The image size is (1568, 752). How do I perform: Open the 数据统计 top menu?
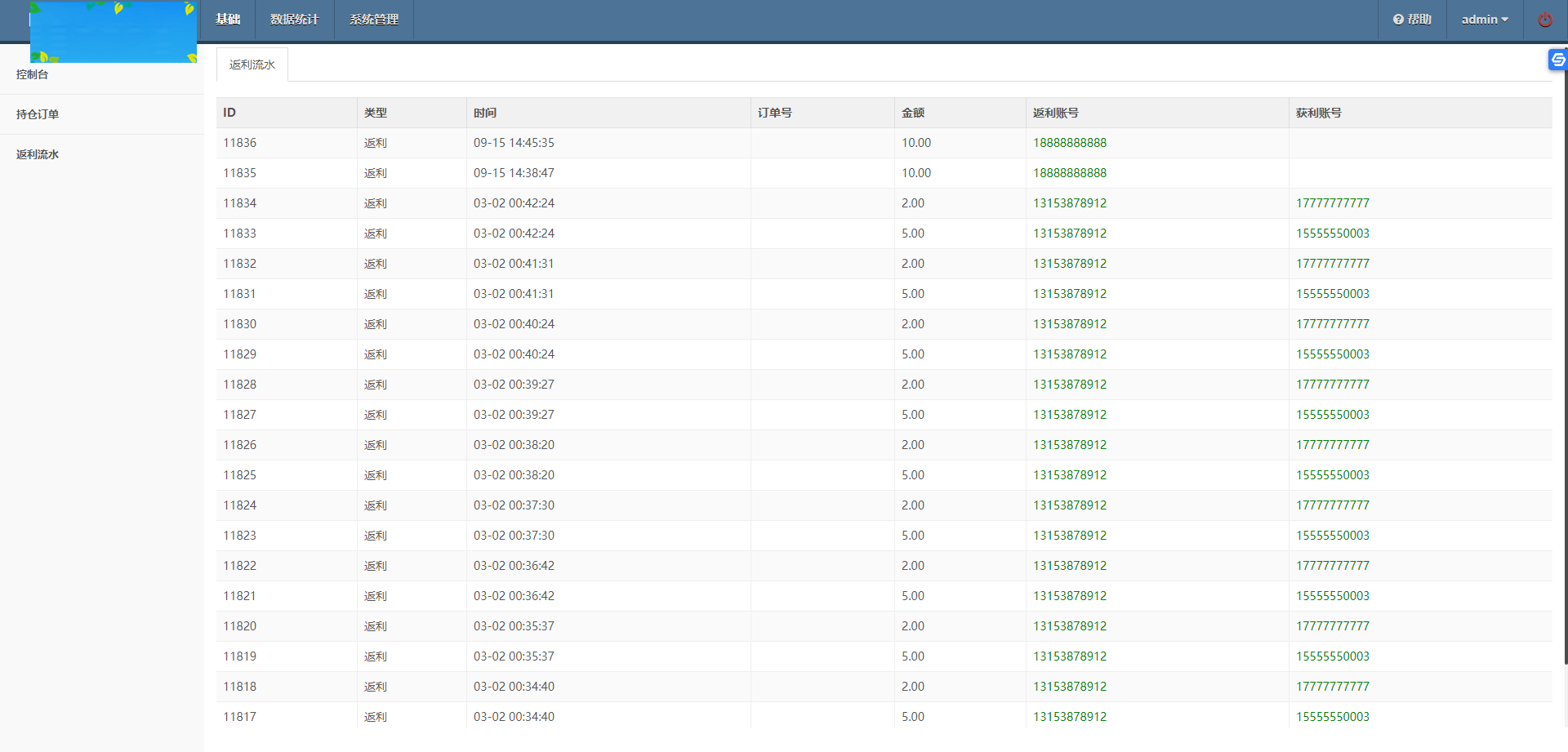tap(294, 20)
